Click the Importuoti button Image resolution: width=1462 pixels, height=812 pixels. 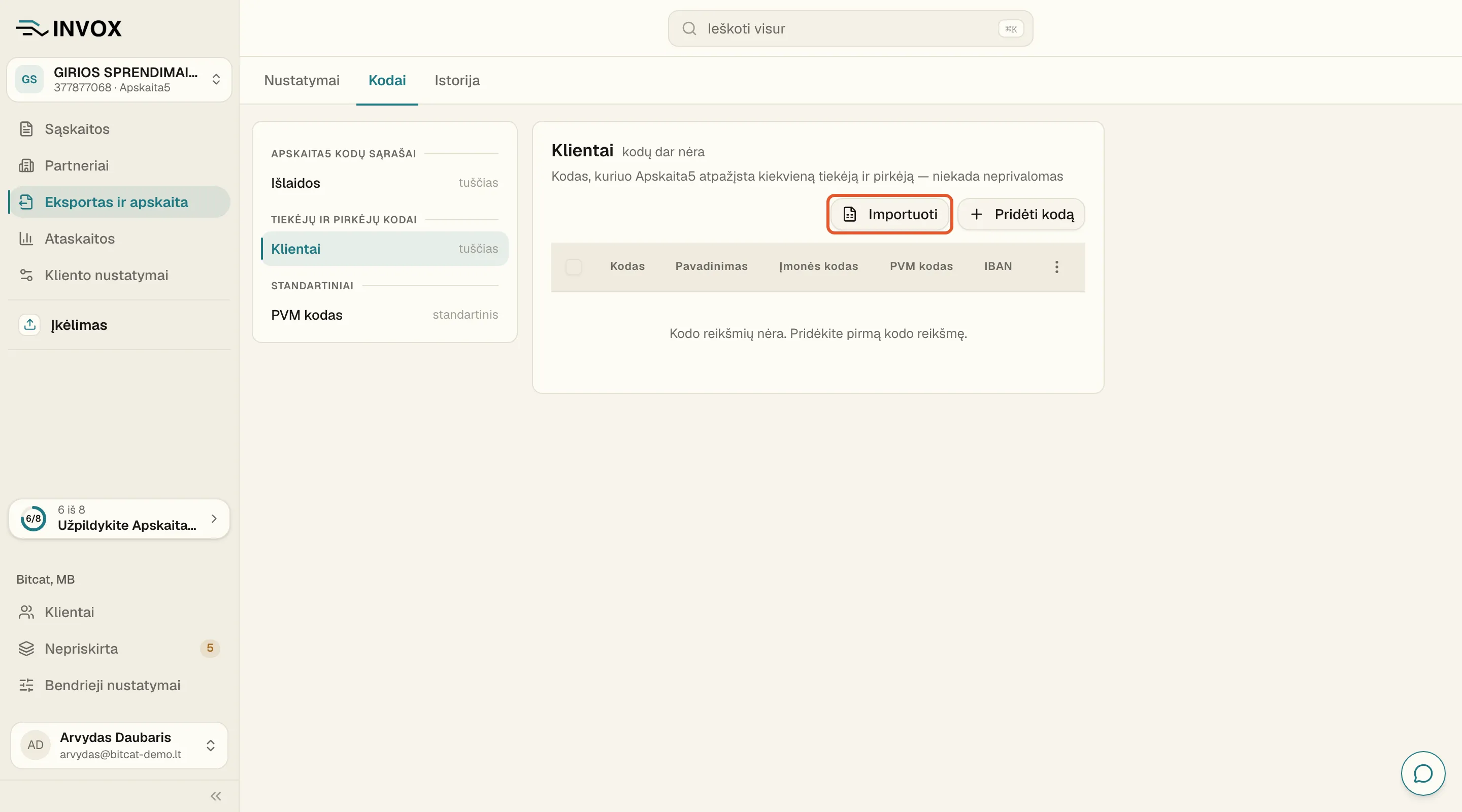pyautogui.click(x=889, y=214)
